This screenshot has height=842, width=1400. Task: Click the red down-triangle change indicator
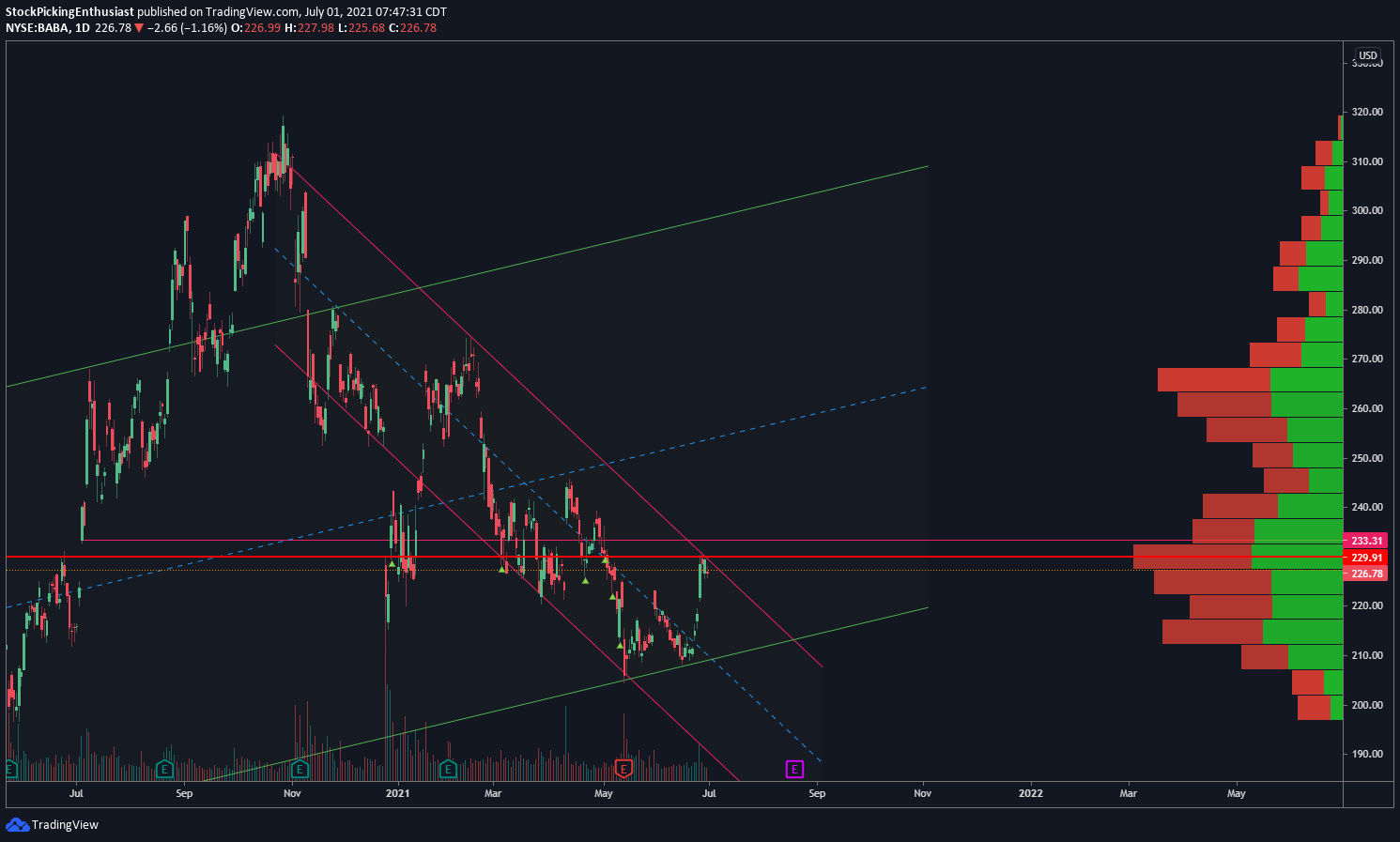pyautogui.click(x=139, y=28)
